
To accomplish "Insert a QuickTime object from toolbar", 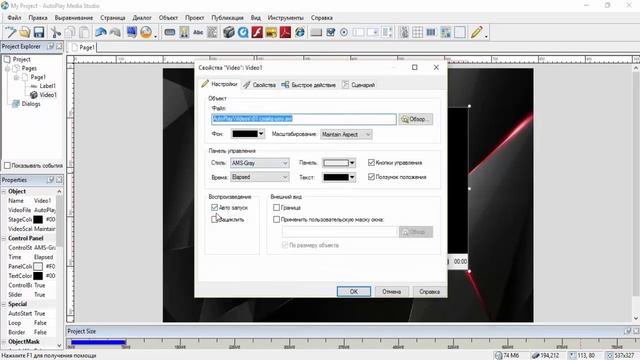I will click(243, 32).
